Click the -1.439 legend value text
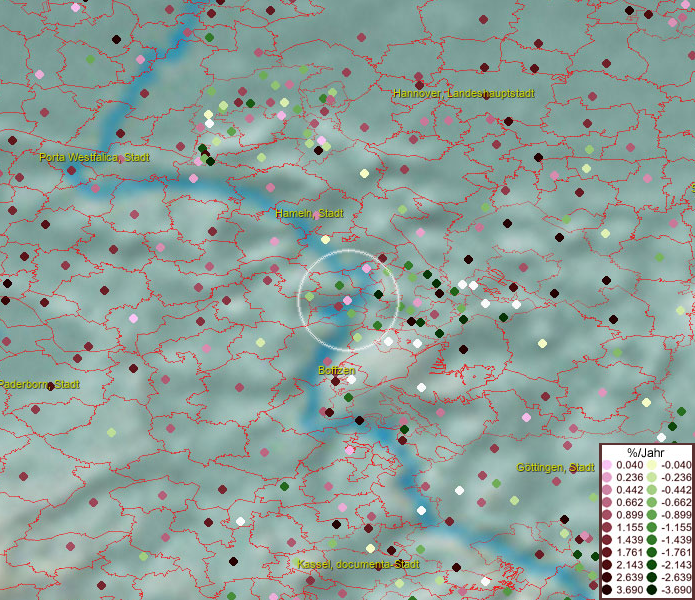The width and height of the screenshot is (695, 600). tap(676, 540)
